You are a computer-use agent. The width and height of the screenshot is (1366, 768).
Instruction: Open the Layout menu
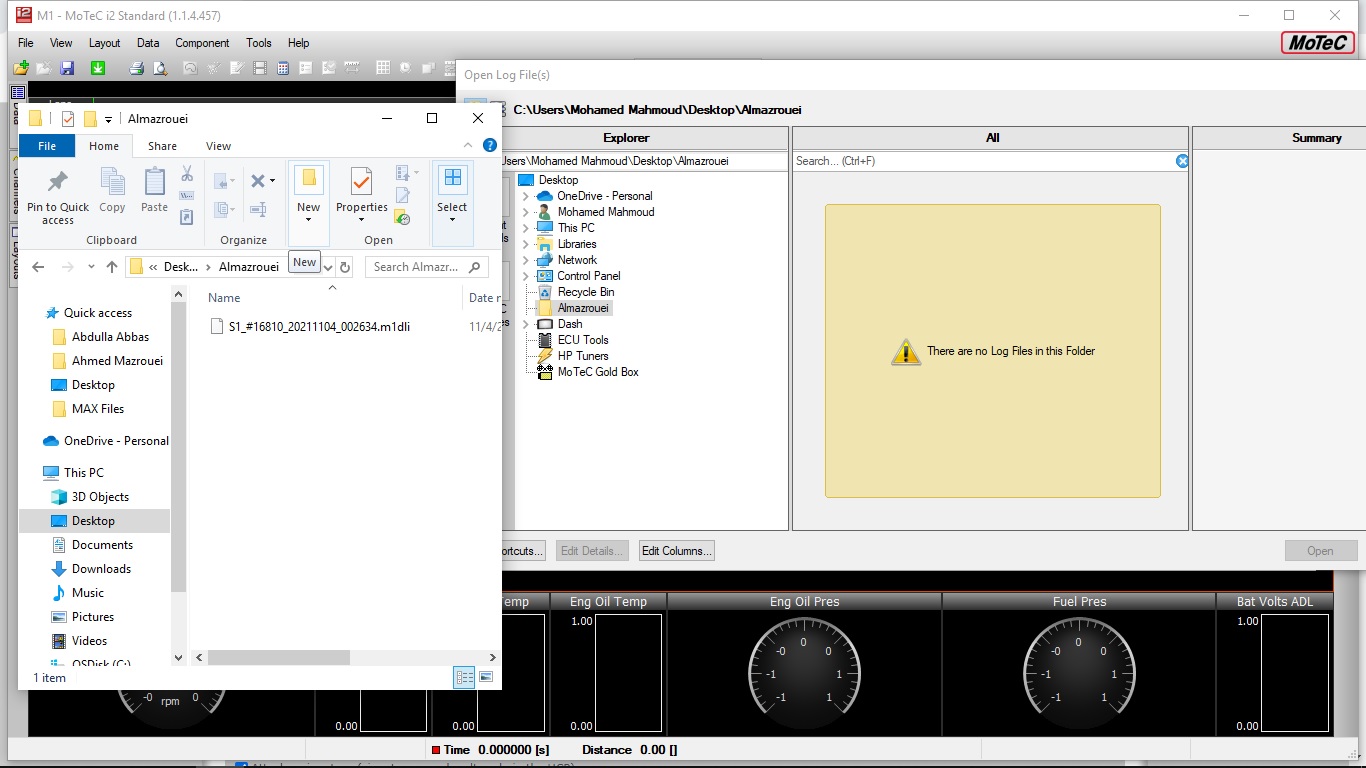104,43
